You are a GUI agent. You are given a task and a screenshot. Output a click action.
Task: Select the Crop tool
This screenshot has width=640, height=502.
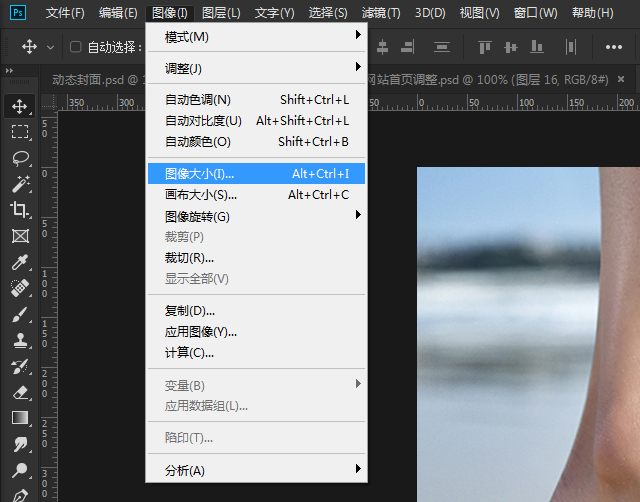point(20,210)
